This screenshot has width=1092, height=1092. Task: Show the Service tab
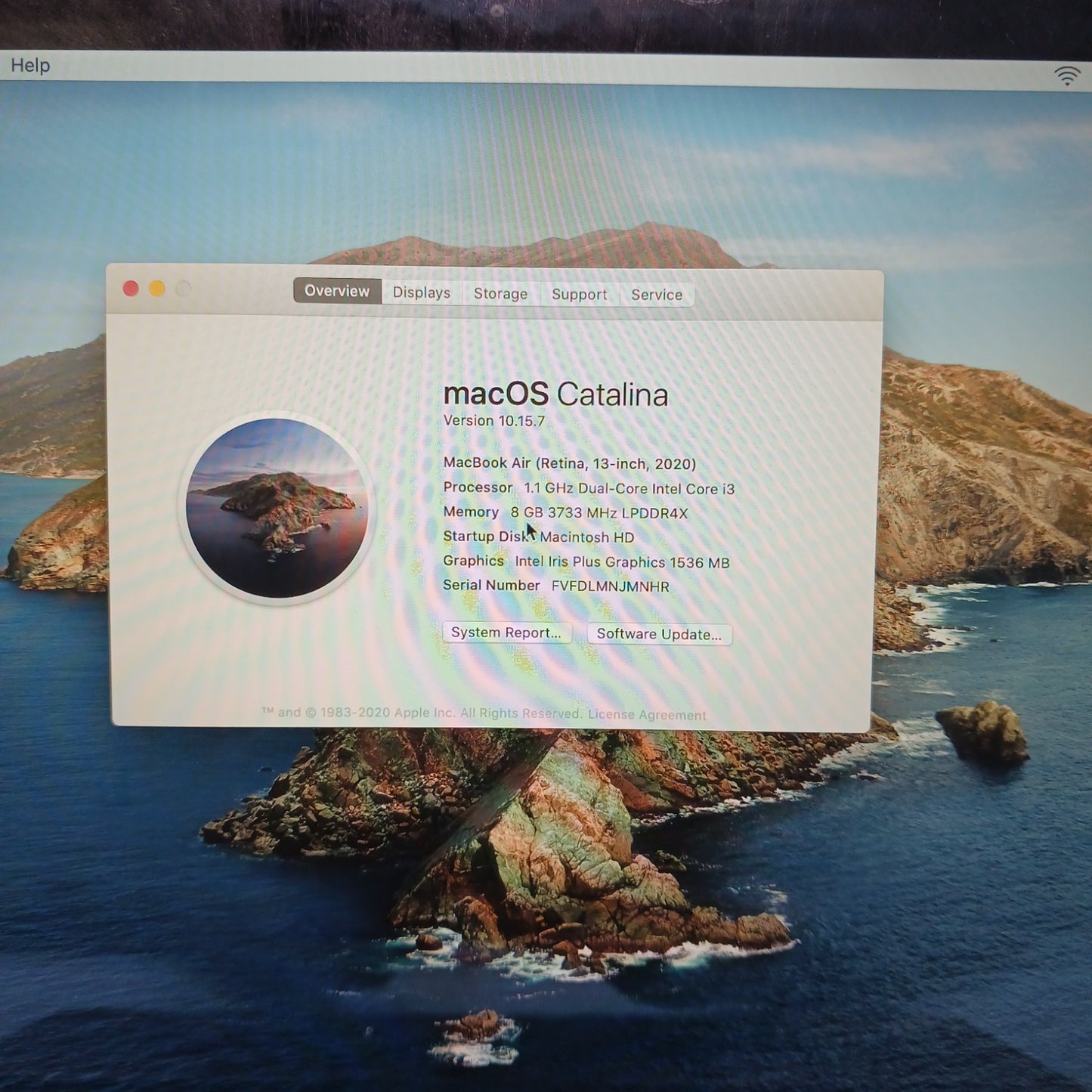(x=656, y=295)
